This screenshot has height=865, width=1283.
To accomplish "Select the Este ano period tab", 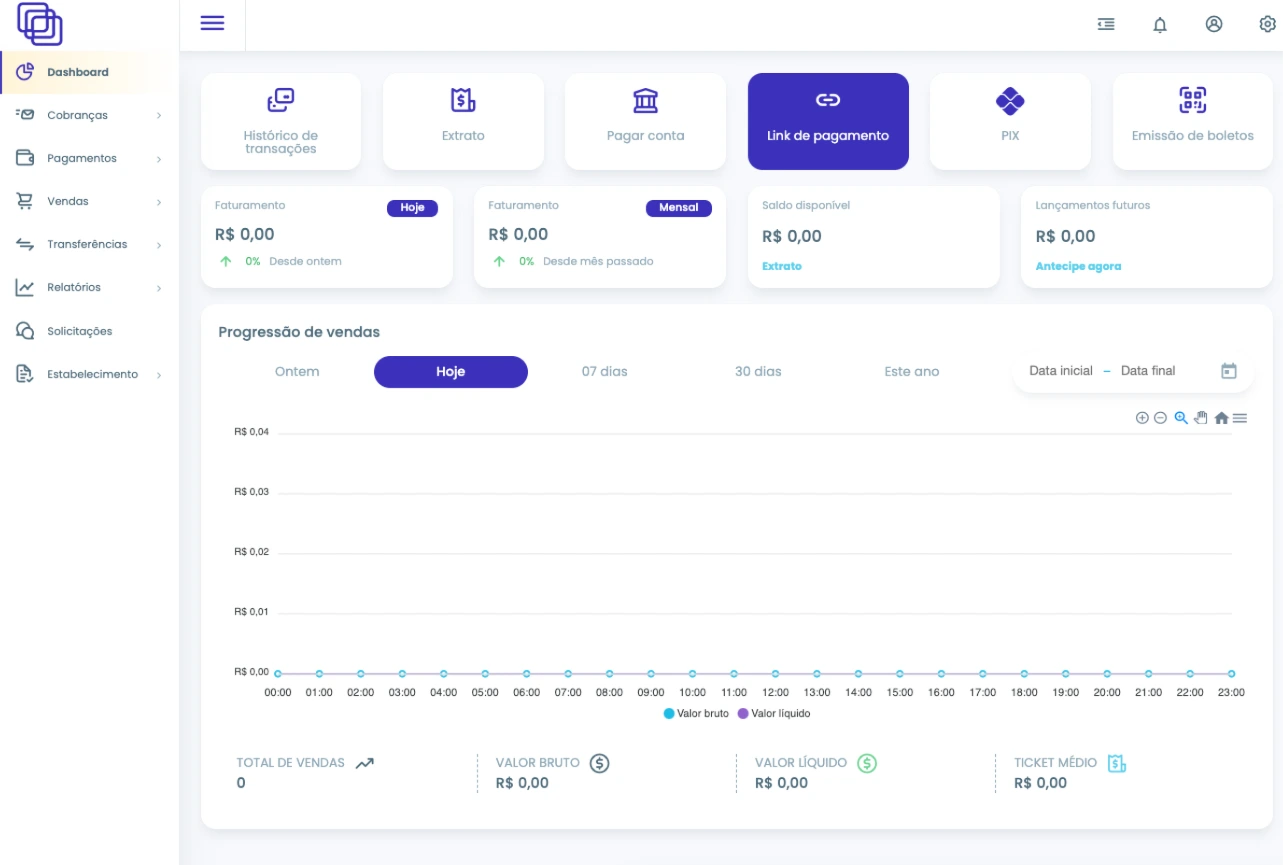I will [912, 372].
